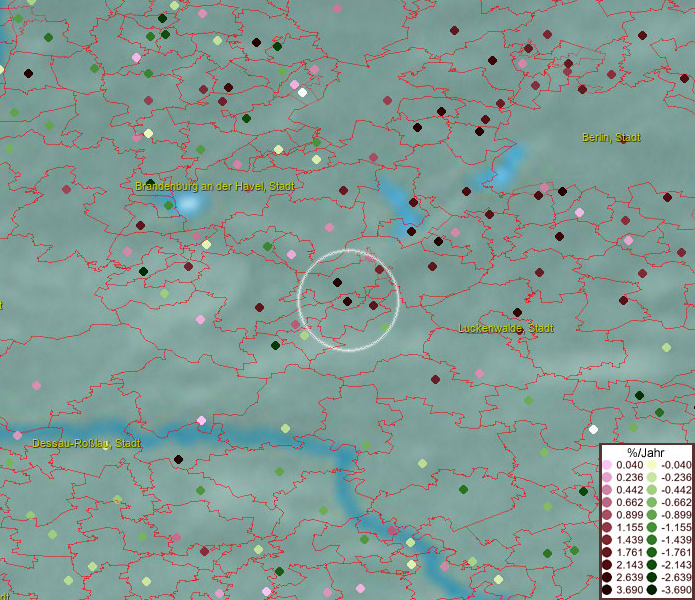The image size is (695, 600).
Task: Pick the -3.690 darkest green legend swatch
Action: click(x=652, y=590)
